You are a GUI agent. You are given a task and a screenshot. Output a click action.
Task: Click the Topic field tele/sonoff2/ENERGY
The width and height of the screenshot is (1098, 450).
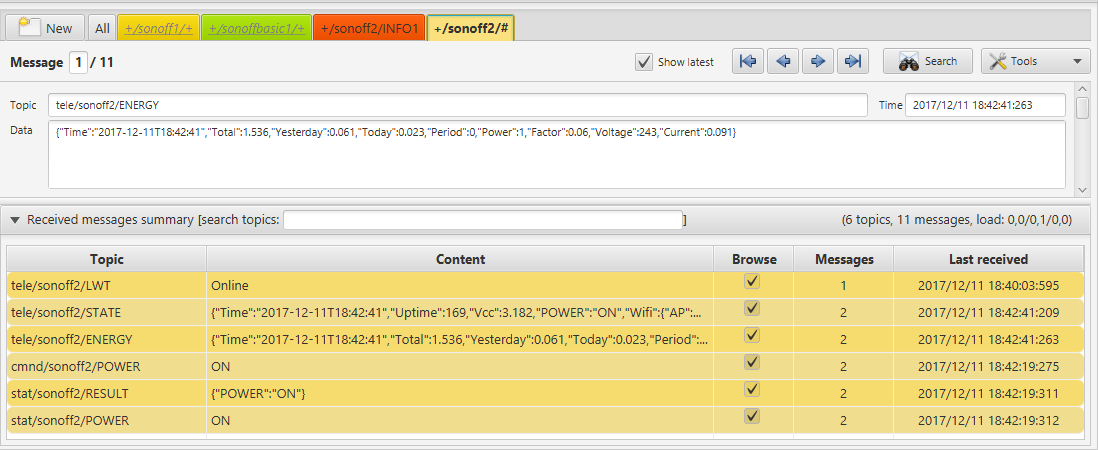pyautogui.click(x=457, y=106)
